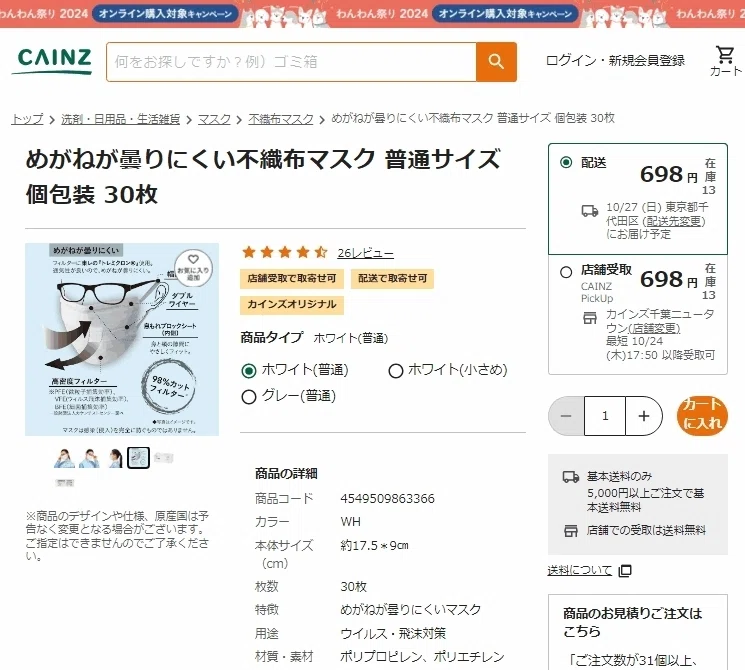Select the second product thumbnail
This screenshot has width=745, height=670.
pyautogui.click(x=89, y=458)
